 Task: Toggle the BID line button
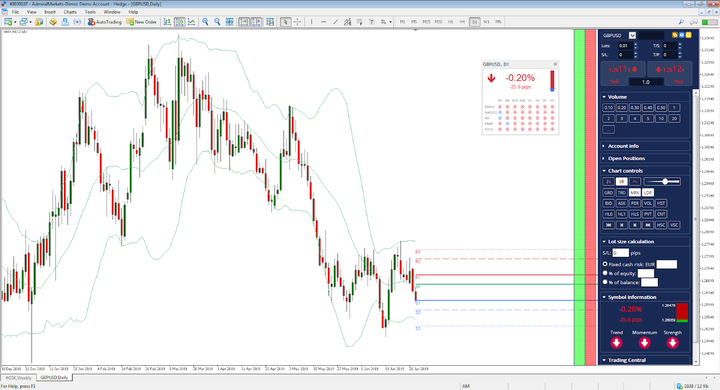[608, 203]
